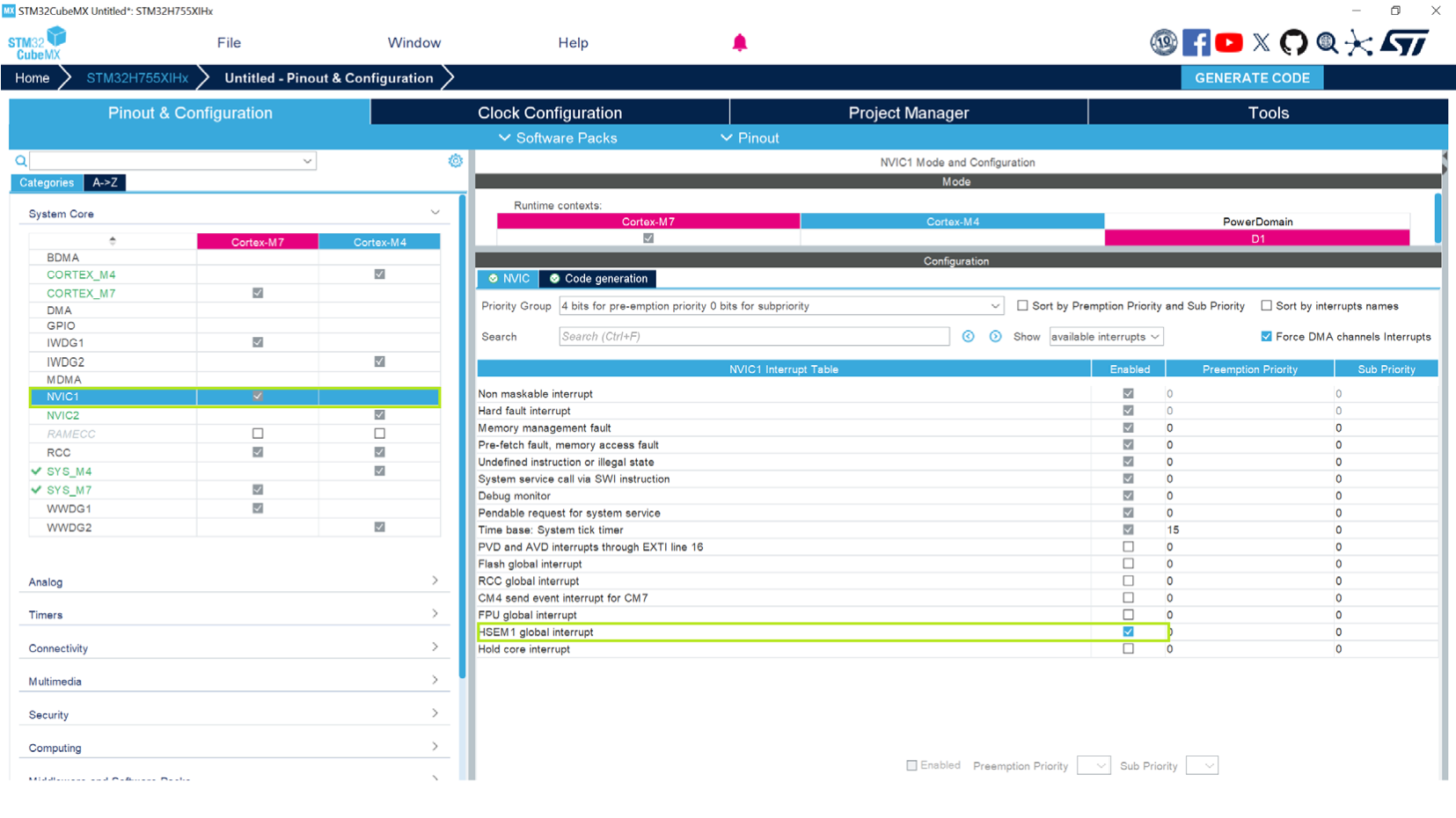Viewport: 1456px width, 818px height.
Task: Click the interrupt Search (Ctrl+F) field
Action: pos(754,337)
